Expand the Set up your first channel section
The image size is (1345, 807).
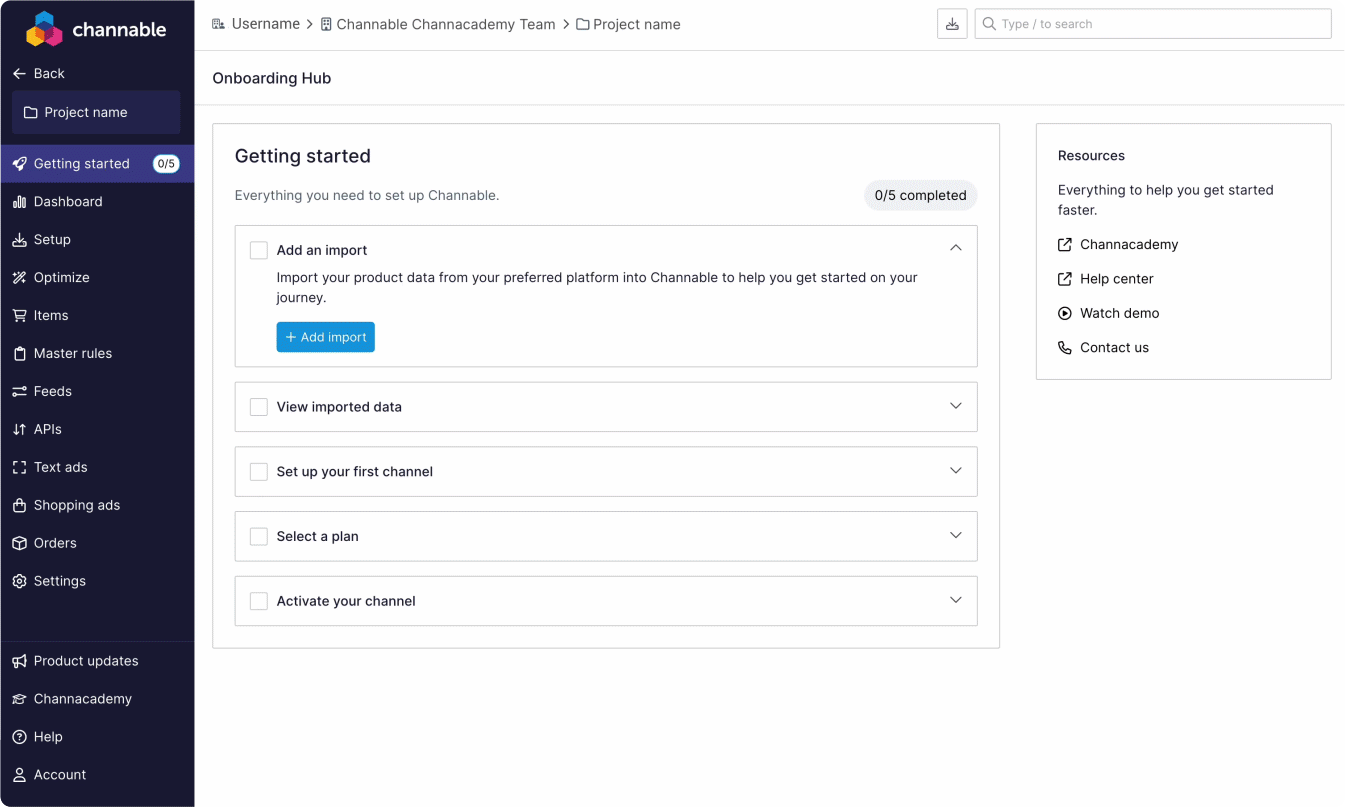tap(955, 471)
